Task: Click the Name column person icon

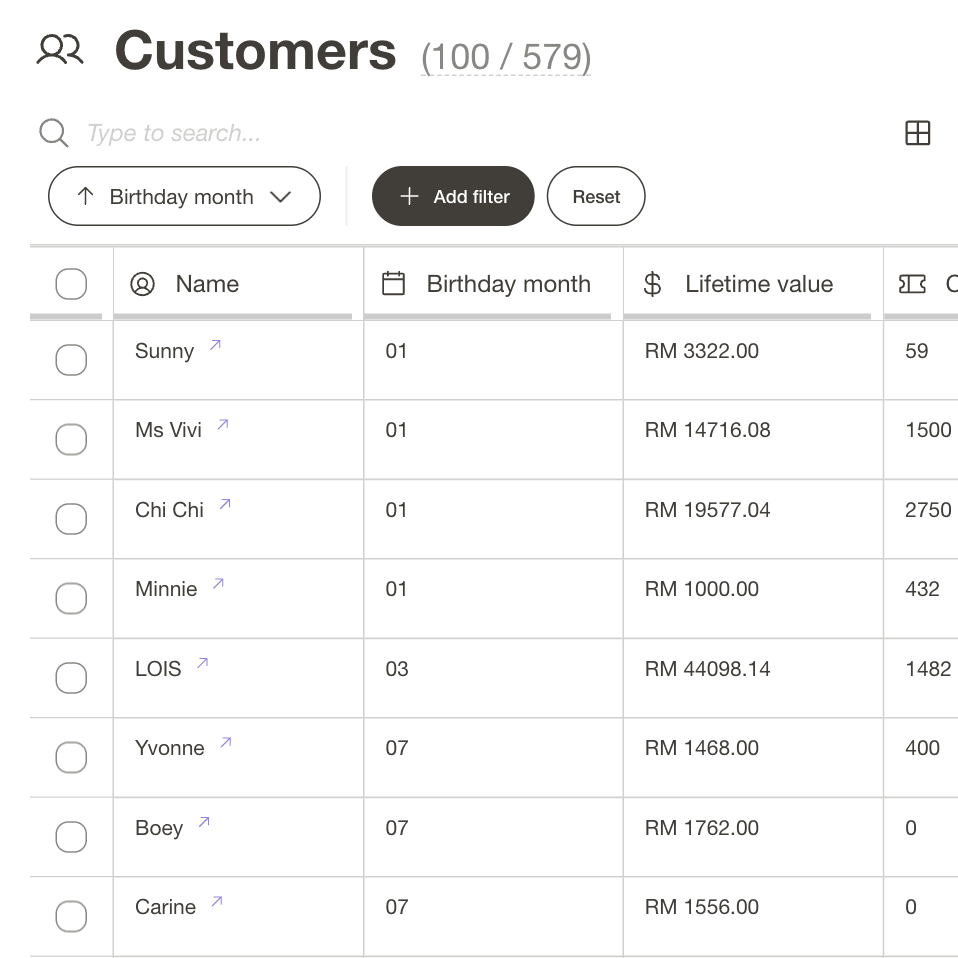Action: [x=142, y=284]
